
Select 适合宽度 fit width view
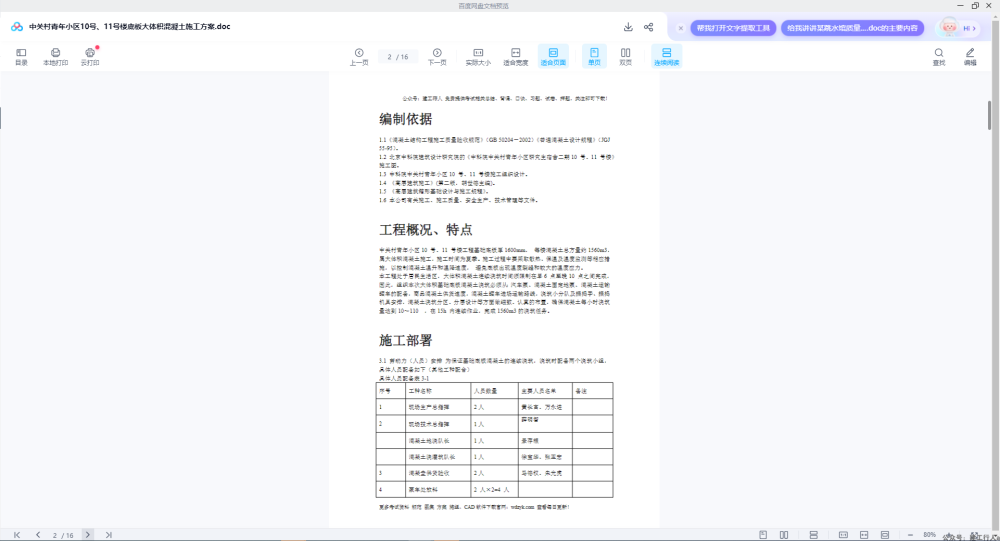(515, 57)
